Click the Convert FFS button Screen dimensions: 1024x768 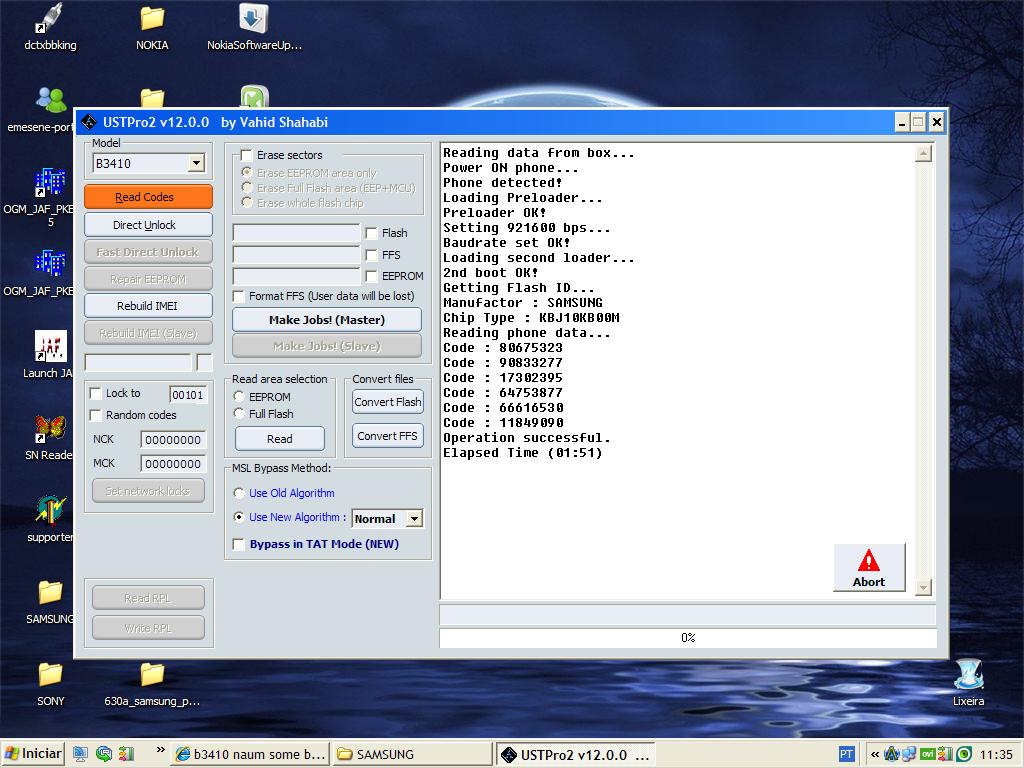coord(388,436)
